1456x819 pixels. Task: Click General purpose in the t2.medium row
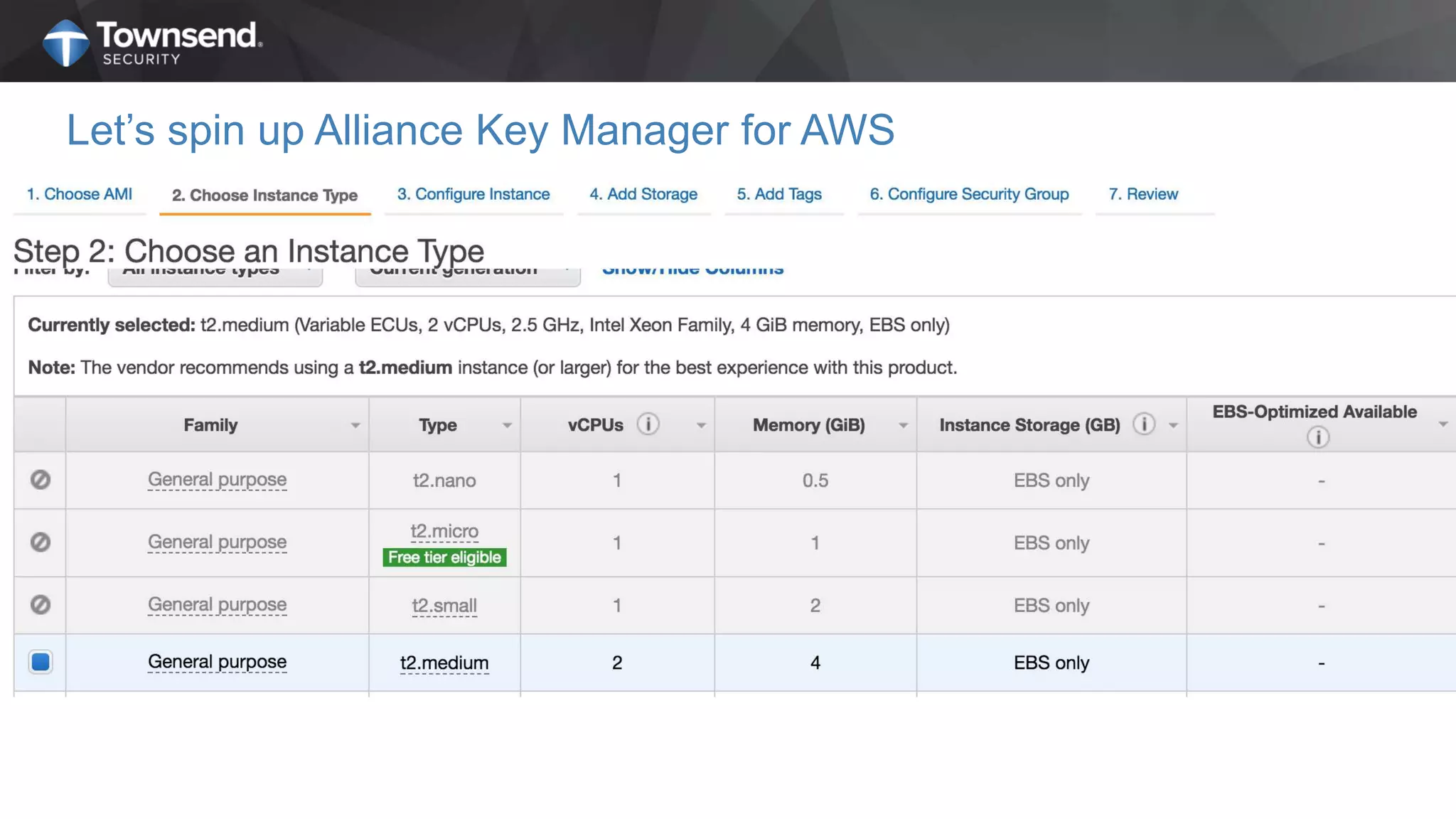217,662
